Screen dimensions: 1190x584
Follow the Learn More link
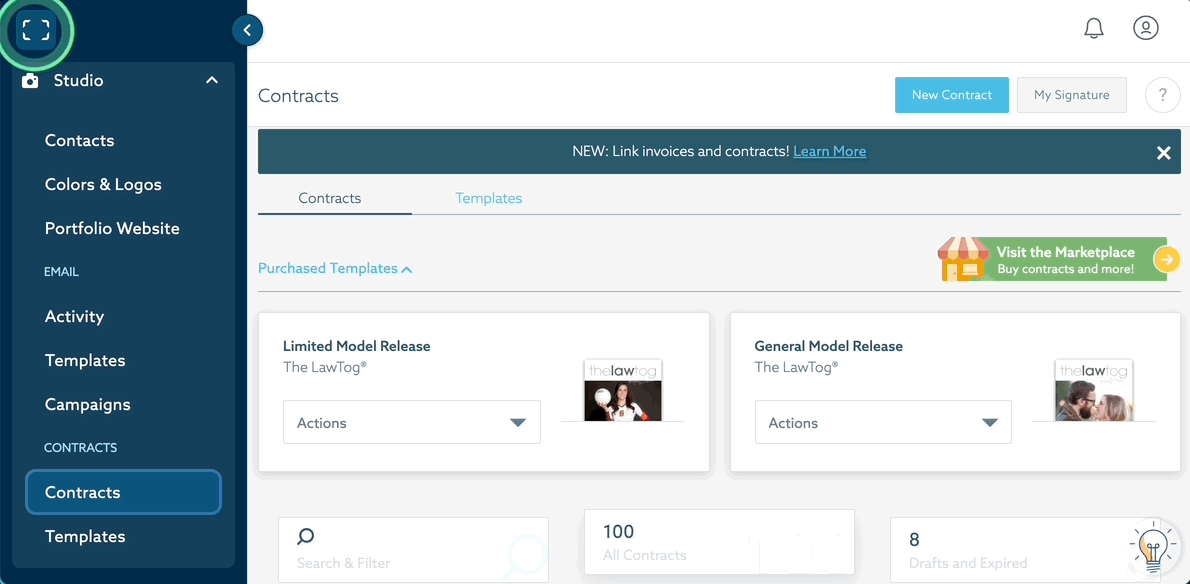829,152
